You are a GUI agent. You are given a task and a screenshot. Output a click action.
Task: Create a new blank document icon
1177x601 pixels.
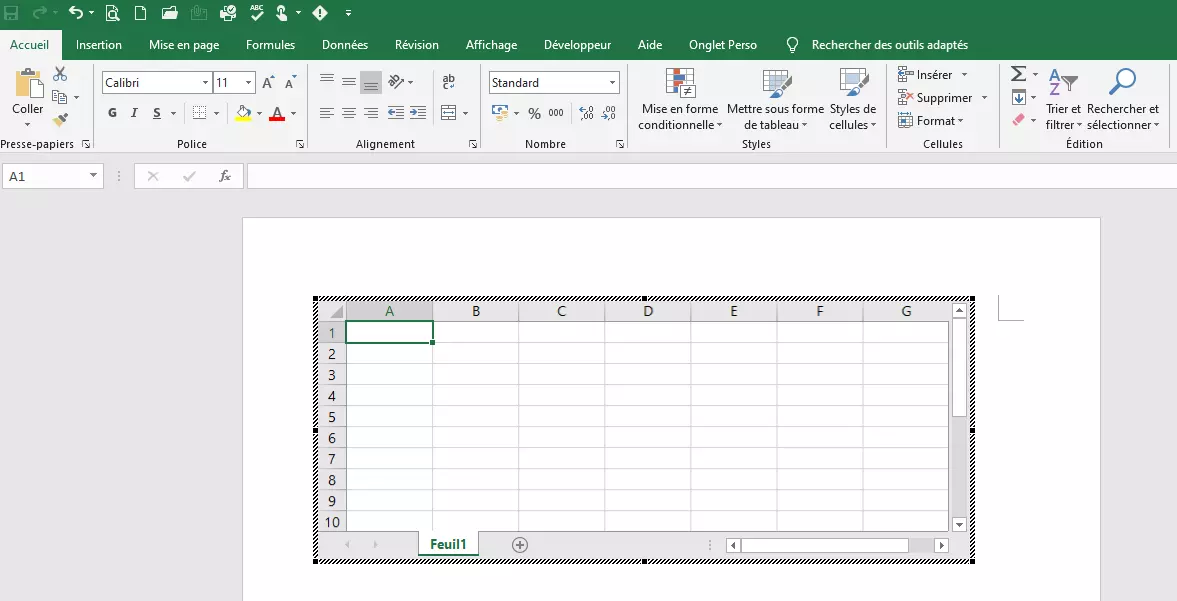point(140,13)
